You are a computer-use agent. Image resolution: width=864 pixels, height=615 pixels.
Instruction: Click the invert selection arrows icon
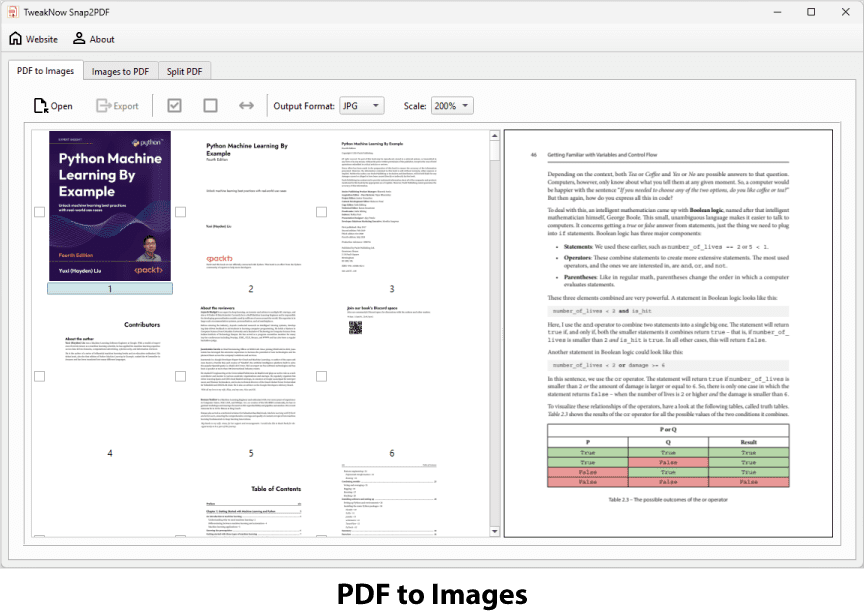246,105
